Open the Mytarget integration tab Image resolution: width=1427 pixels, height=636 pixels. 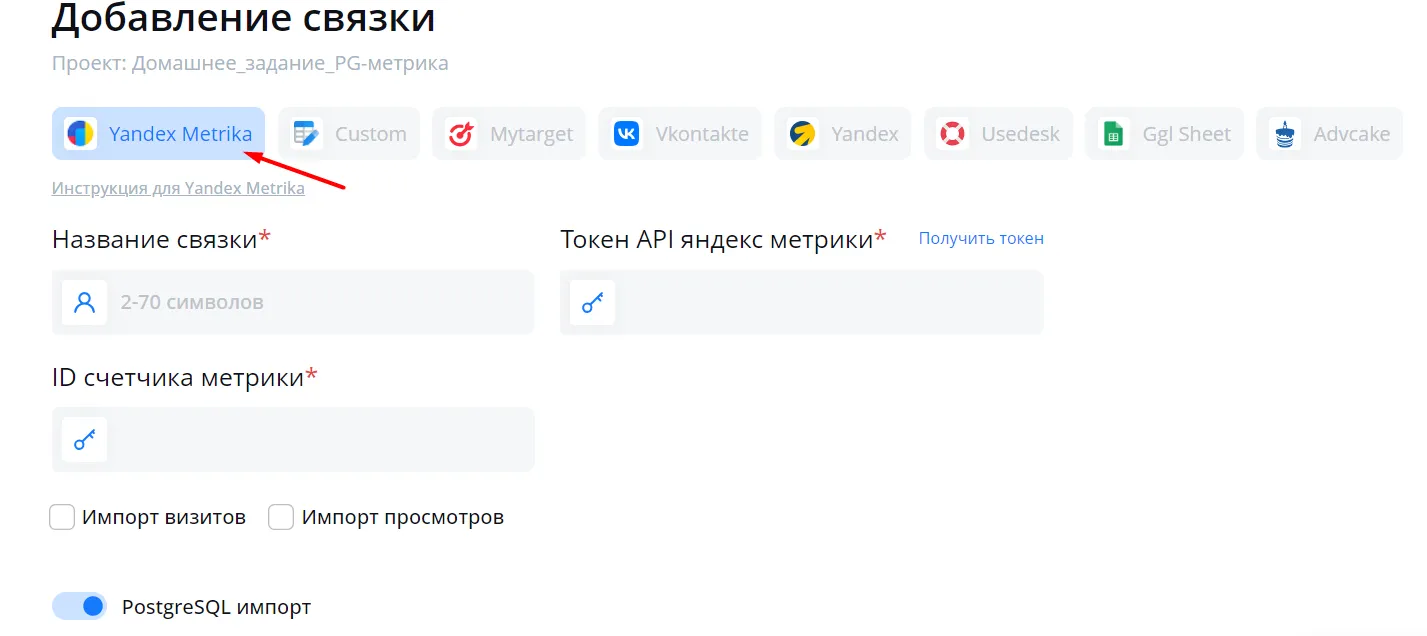click(509, 133)
